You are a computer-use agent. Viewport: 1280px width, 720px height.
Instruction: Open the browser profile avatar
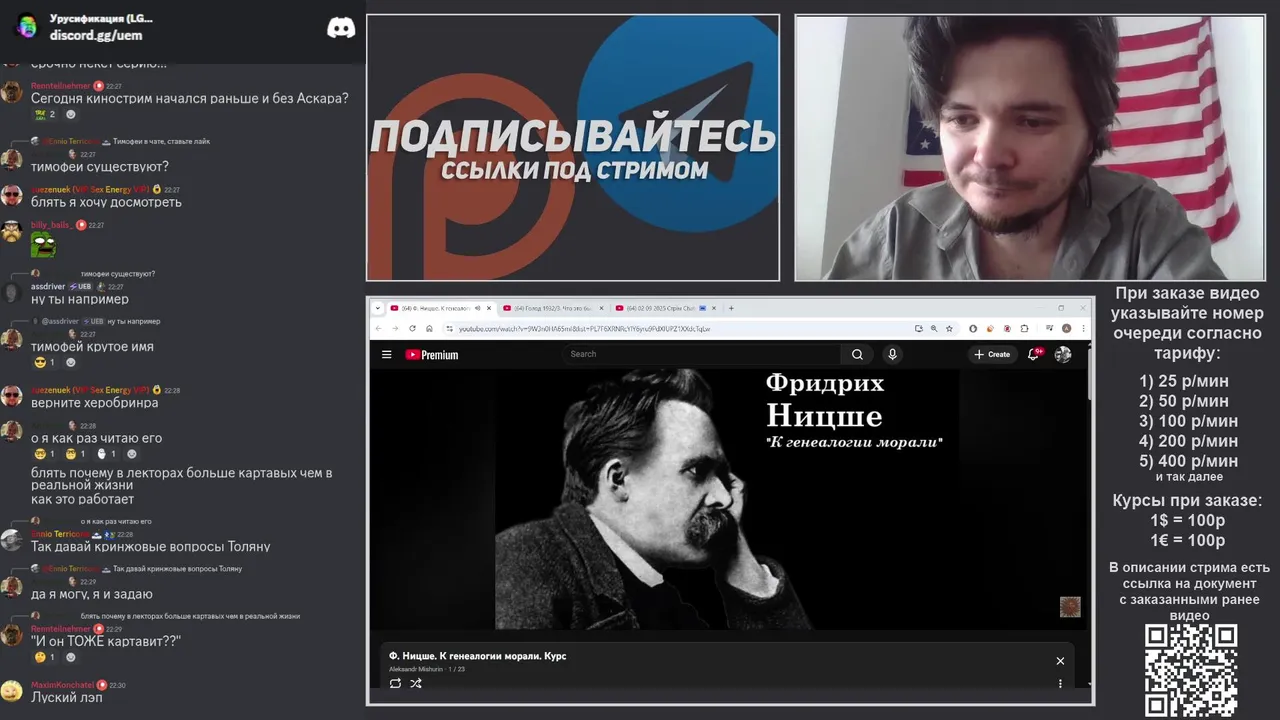(x=1066, y=328)
